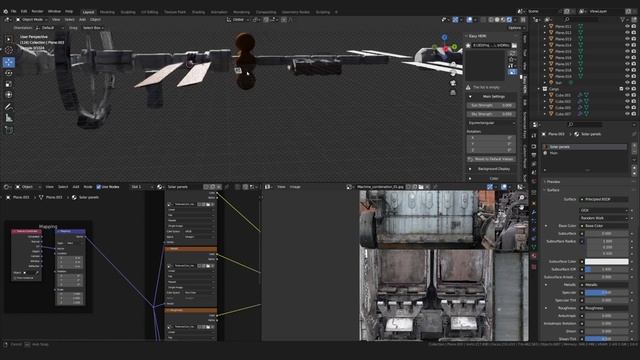Toggle Sun object visibility eye
This screenshot has height=360, width=640.
click(x=627, y=82)
